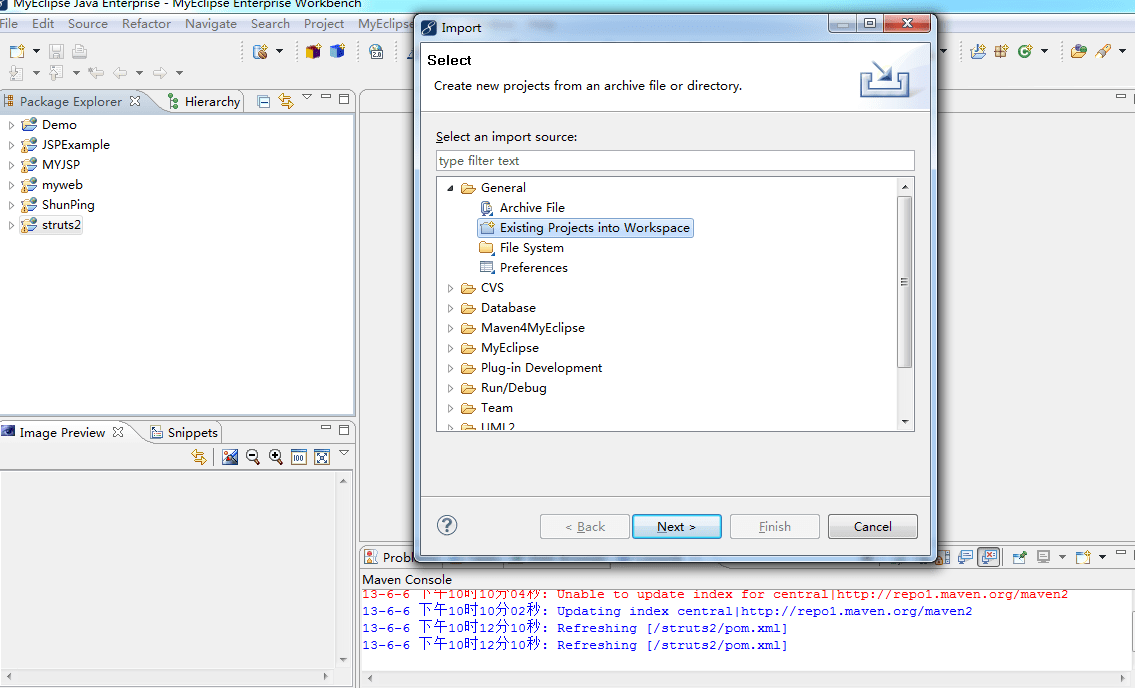Viewport: 1135px width, 688px height.
Task: Click the Pin Console icon
Action: pyautogui.click(x=1020, y=557)
